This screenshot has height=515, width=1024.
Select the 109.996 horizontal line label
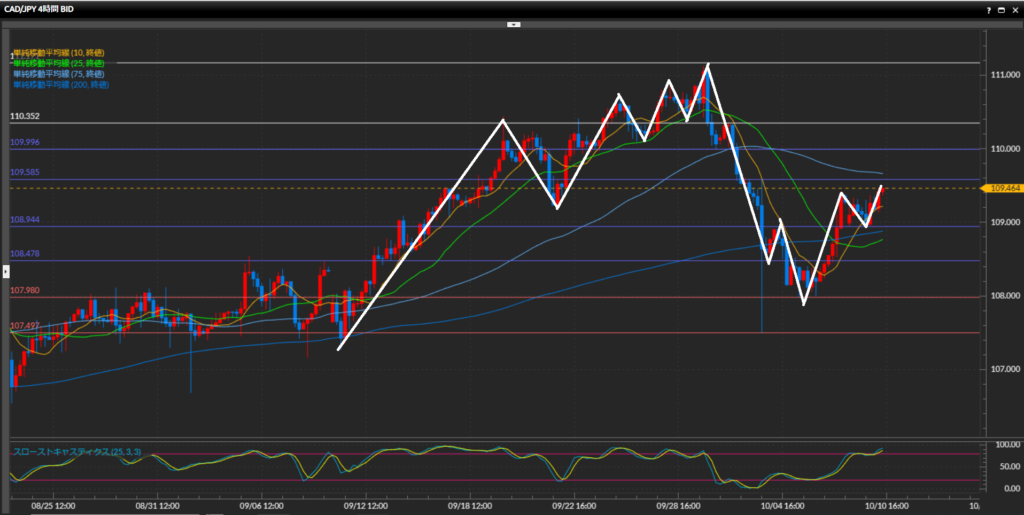point(24,143)
